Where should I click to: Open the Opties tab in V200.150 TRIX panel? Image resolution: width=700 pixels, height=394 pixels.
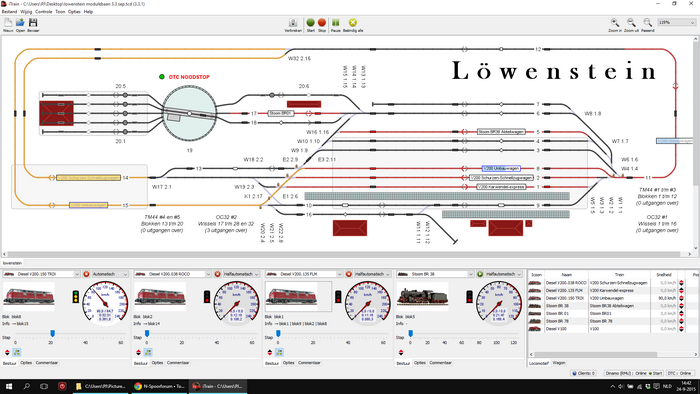pyautogui.click(x=26, y=363)
